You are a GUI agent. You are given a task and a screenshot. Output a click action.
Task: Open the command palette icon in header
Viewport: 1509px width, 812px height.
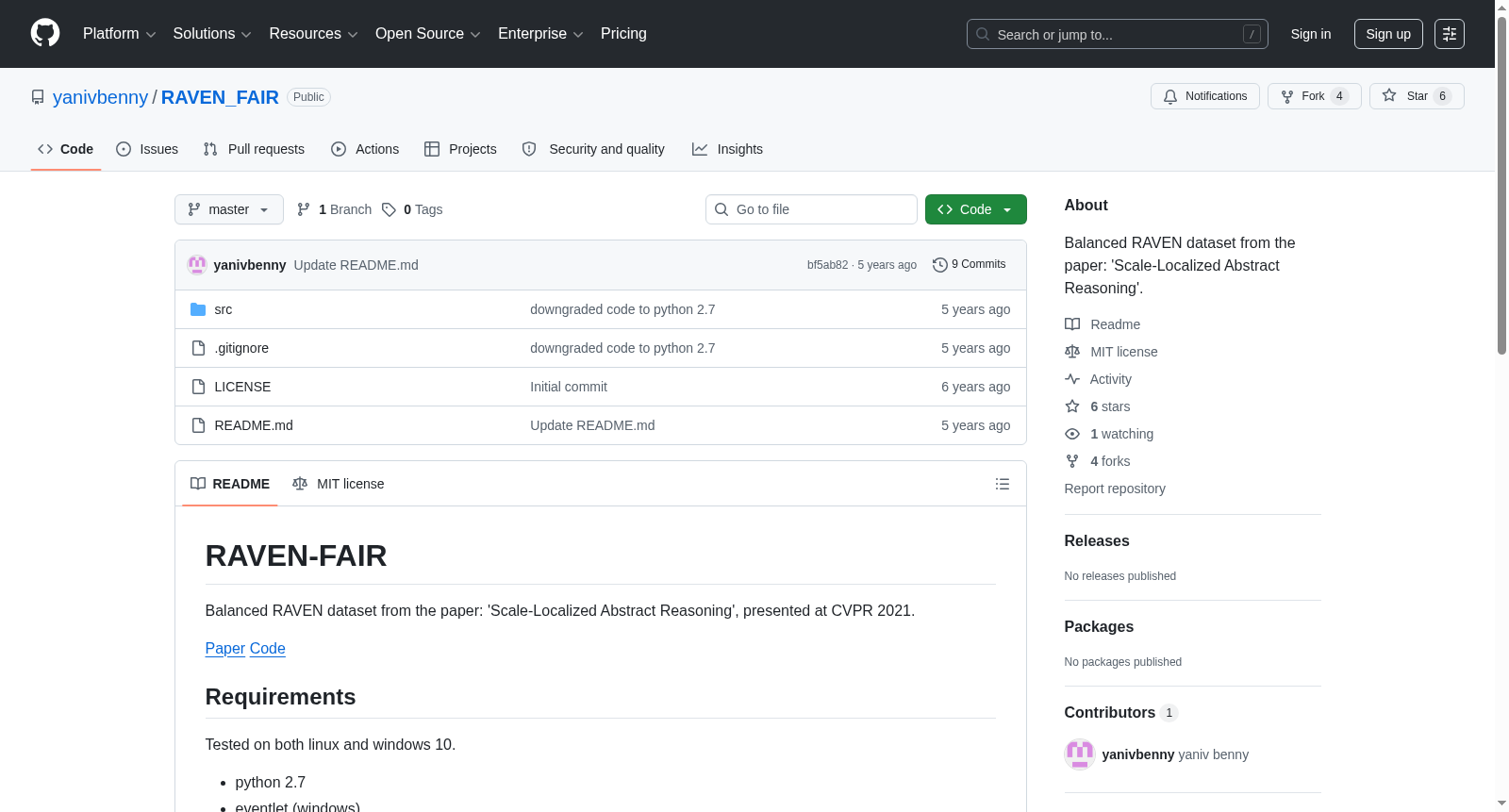1449,34
